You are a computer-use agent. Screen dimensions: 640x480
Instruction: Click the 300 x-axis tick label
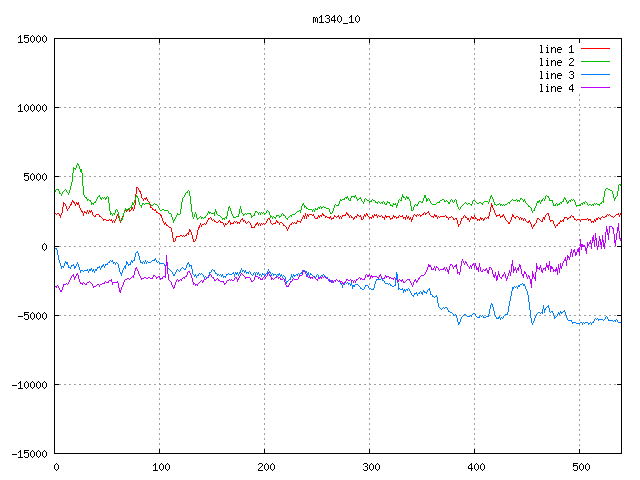pos(370,467)
